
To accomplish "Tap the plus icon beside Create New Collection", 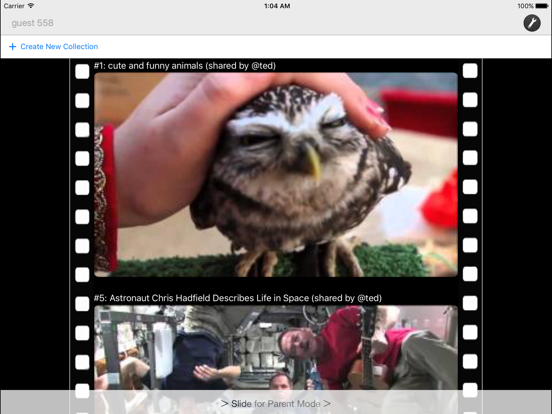I will point(13,46).
